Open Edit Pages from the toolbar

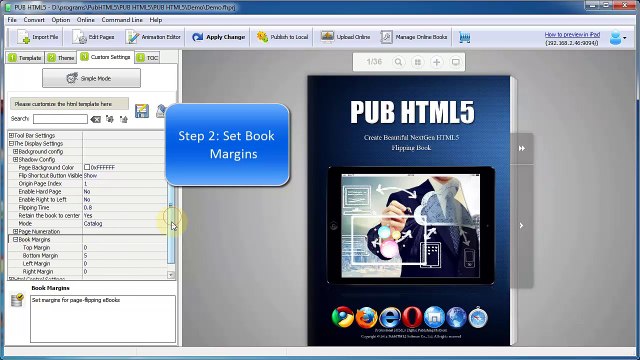pyautogui.click(x=93, y=37)
